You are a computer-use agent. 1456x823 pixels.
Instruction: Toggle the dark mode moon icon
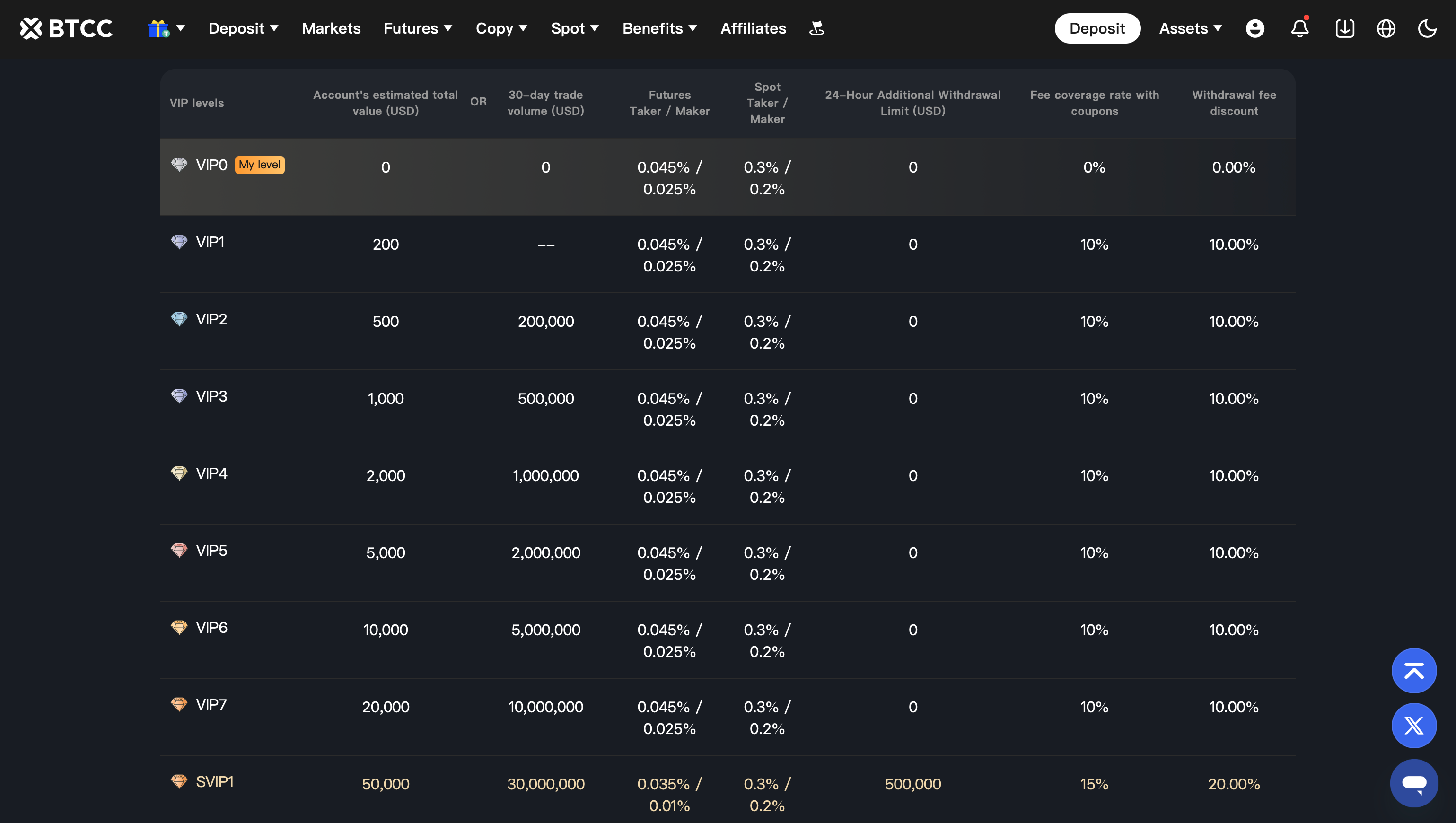coord(1427,28)
